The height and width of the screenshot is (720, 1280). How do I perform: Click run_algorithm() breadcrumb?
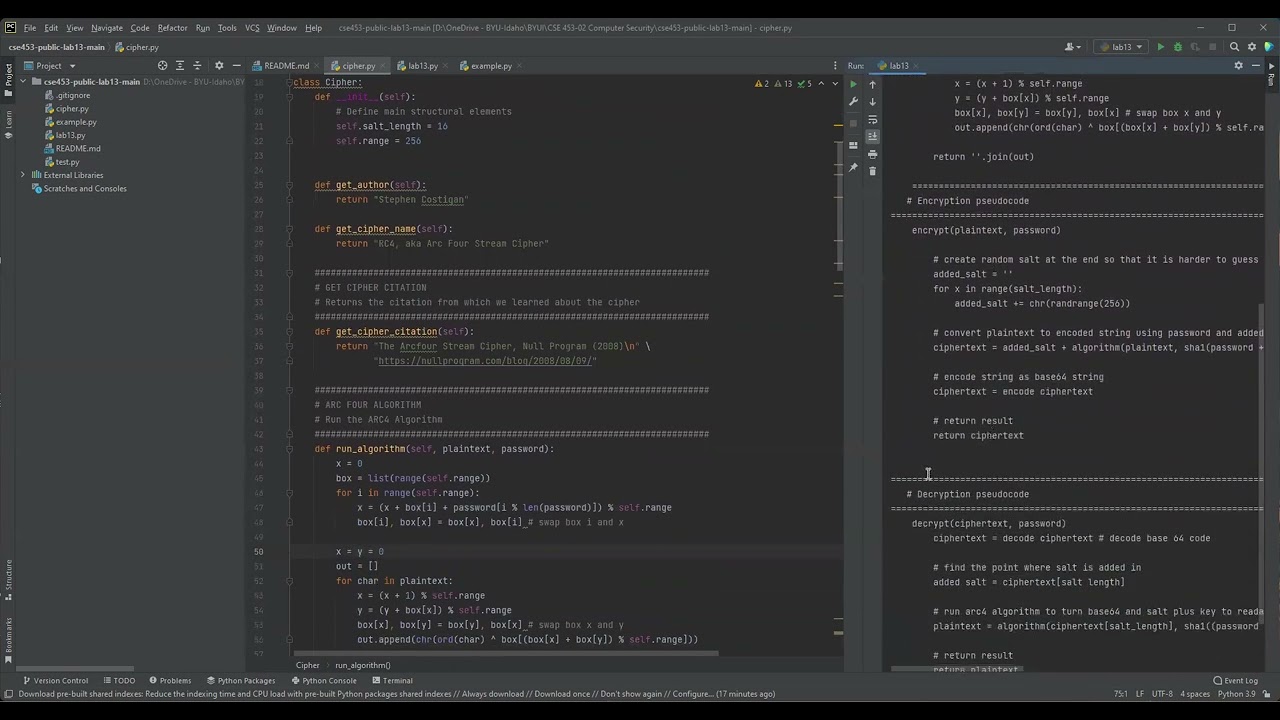(x=363, y=665)
